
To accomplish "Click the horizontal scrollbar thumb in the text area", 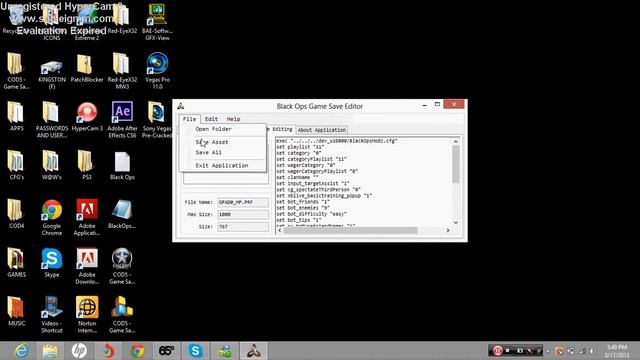I will (350, 230).
